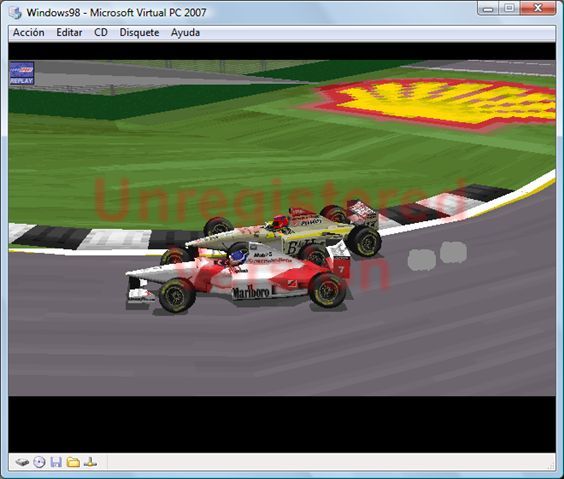This screenshot has width=564, height=479.
Task: Click the Windows98 title bar text
Action: click(117, 13)
